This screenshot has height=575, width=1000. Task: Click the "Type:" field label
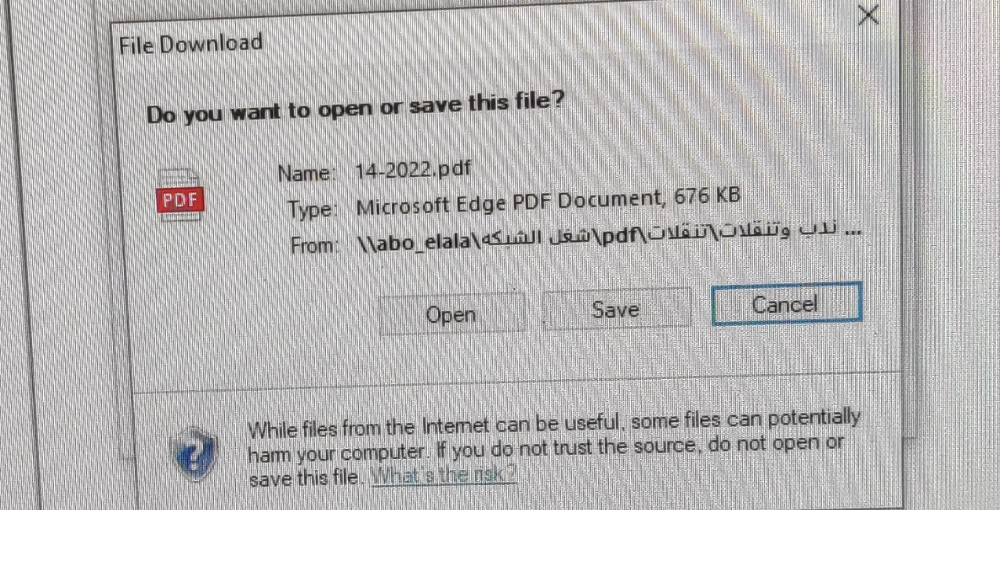tap(312, 208)
